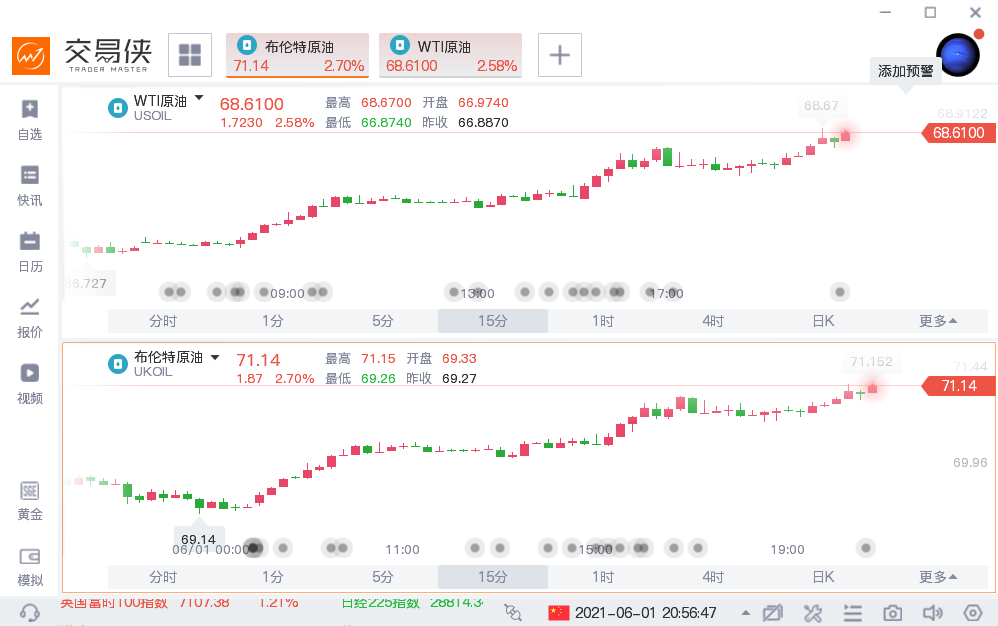Screen dimensions: 998x626
Task: Click the 68.6100 current price tag
Action: (959, 132)
